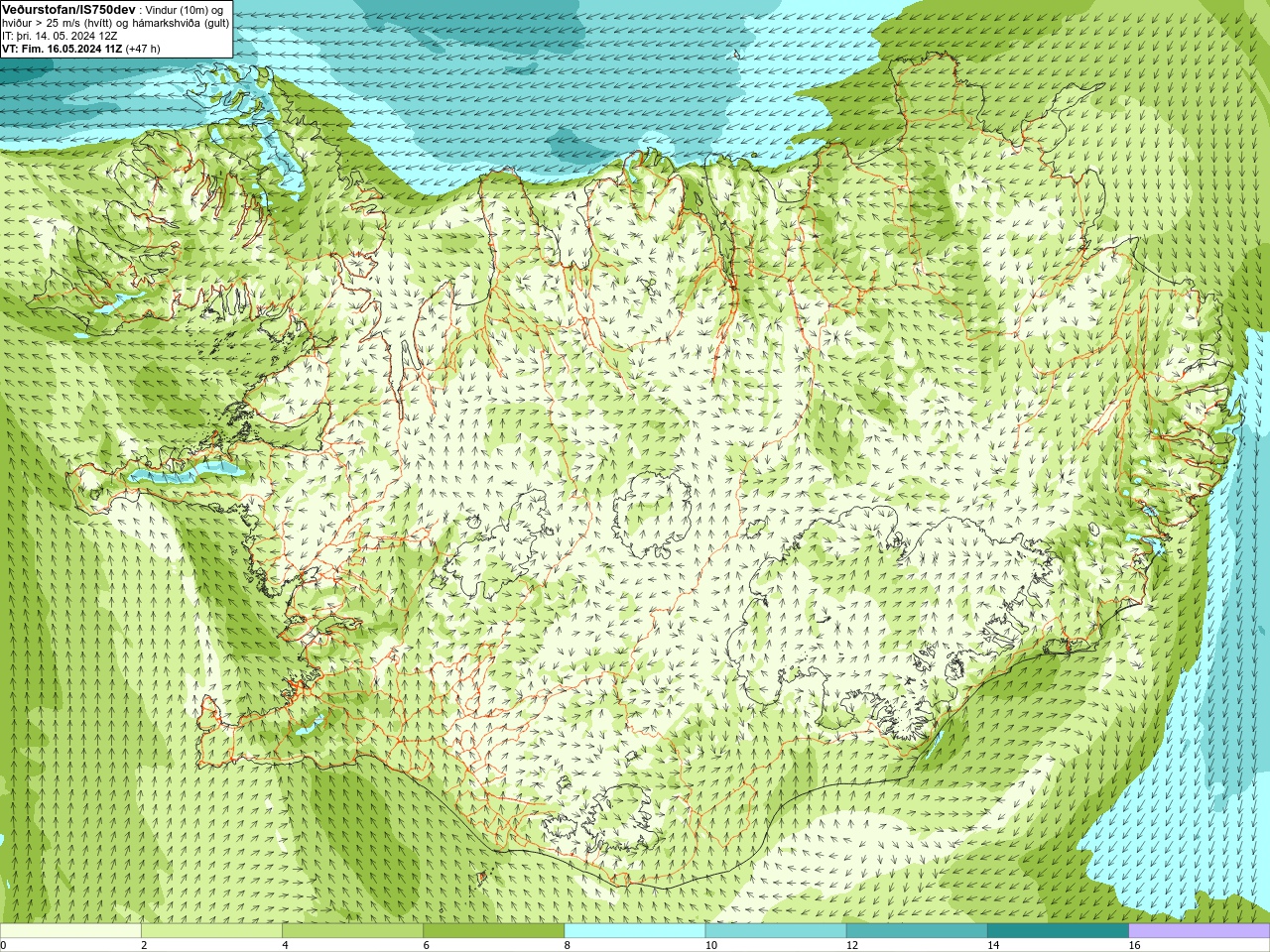
Task: Click the 'Vindur (10m) og' label
Action: 184,10
